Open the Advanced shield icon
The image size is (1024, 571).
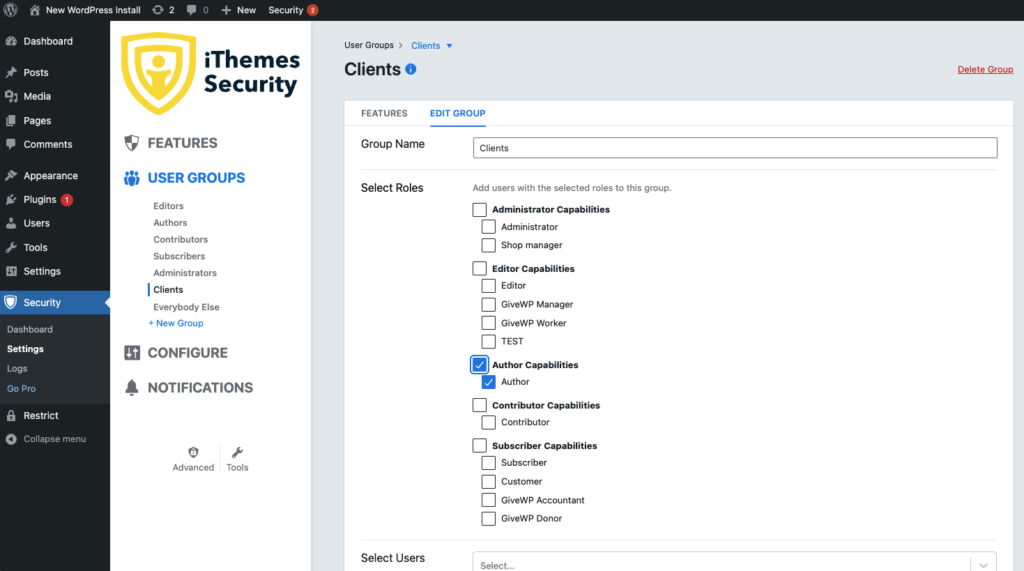click(193, 452)
